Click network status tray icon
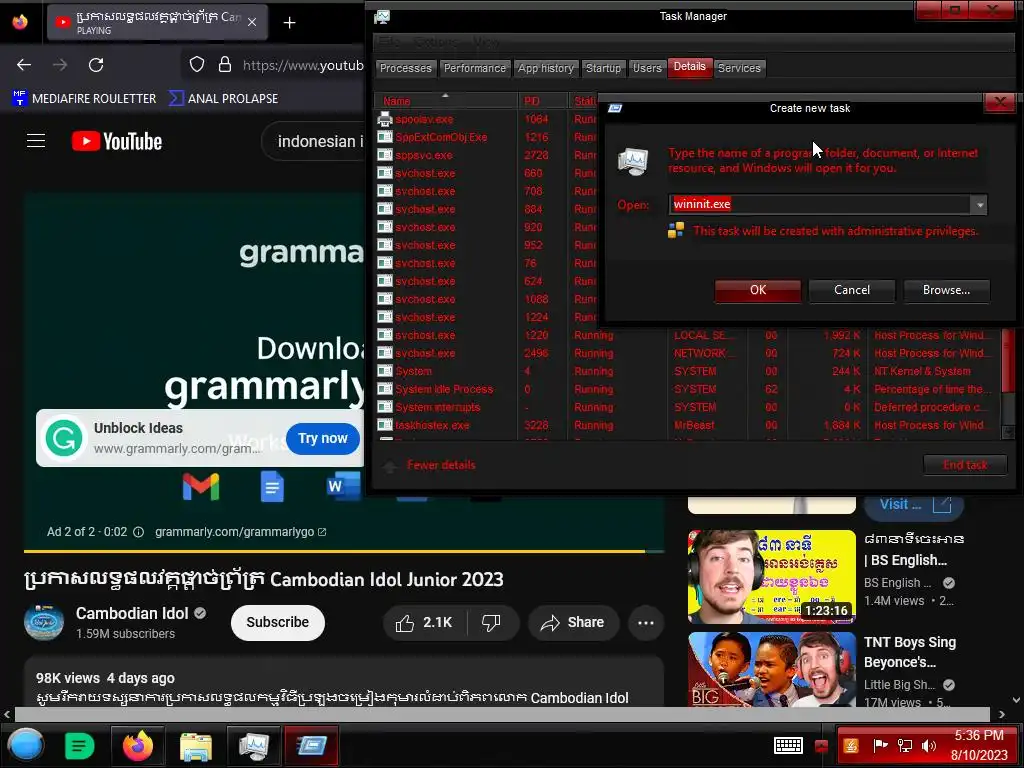The height and width of the screenshot is (768, 1024). 904,746
